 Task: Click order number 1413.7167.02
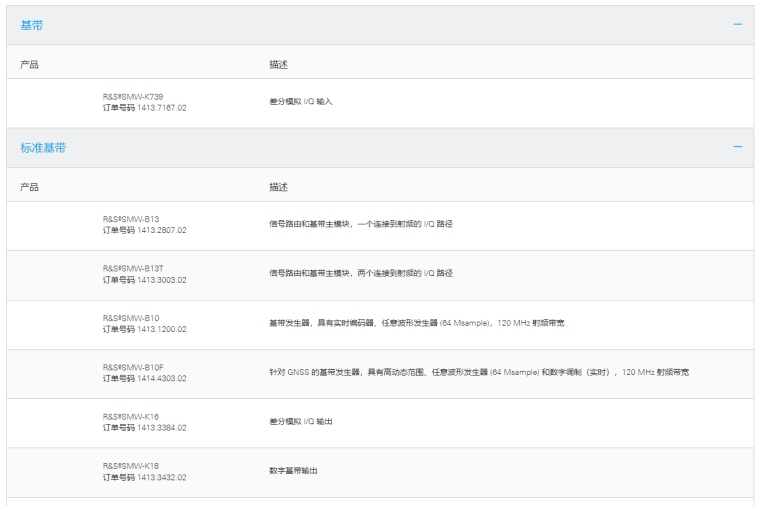[144, 108]
